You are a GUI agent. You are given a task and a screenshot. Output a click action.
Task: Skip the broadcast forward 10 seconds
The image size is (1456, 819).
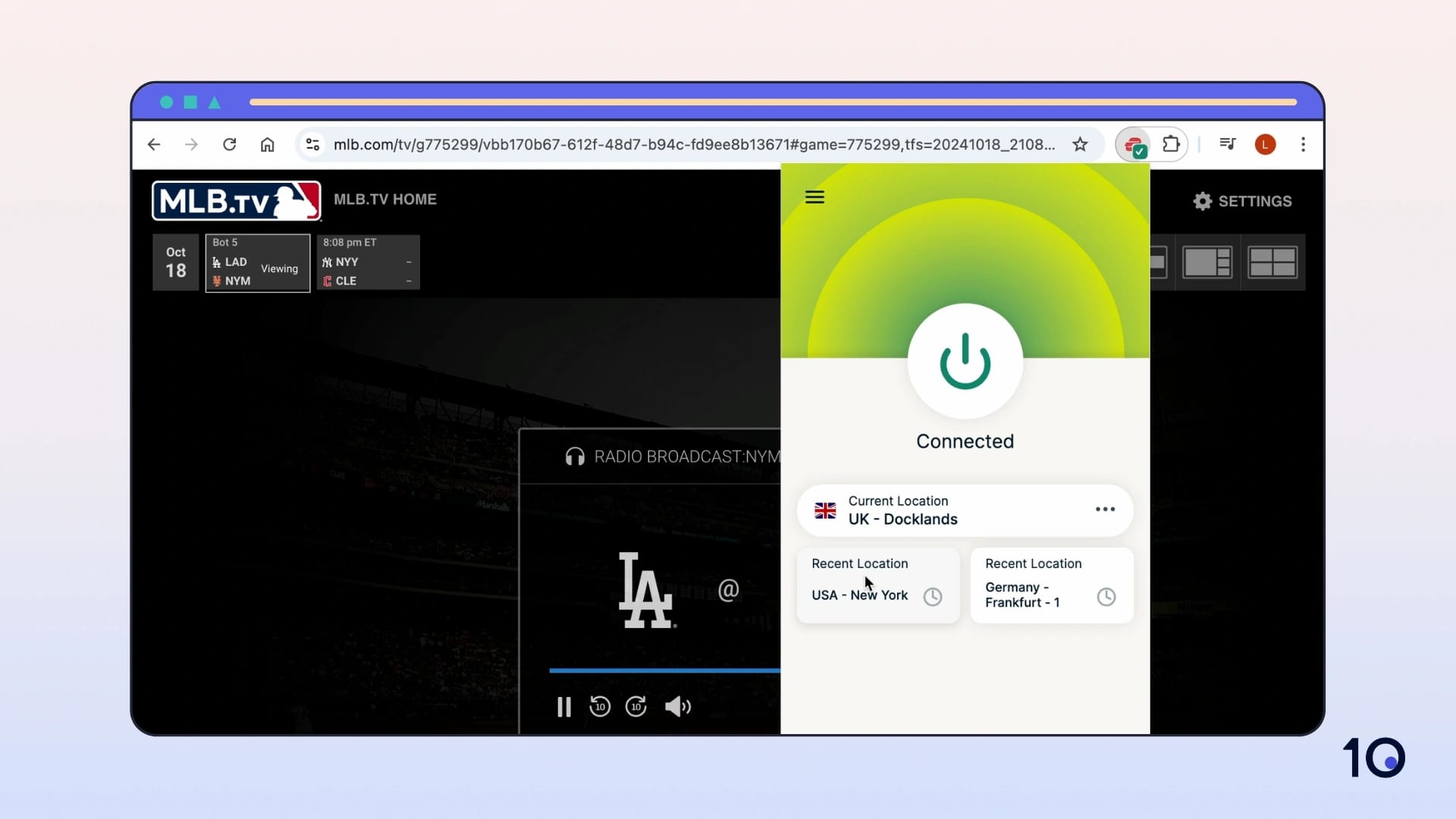[x=635, y=707]
